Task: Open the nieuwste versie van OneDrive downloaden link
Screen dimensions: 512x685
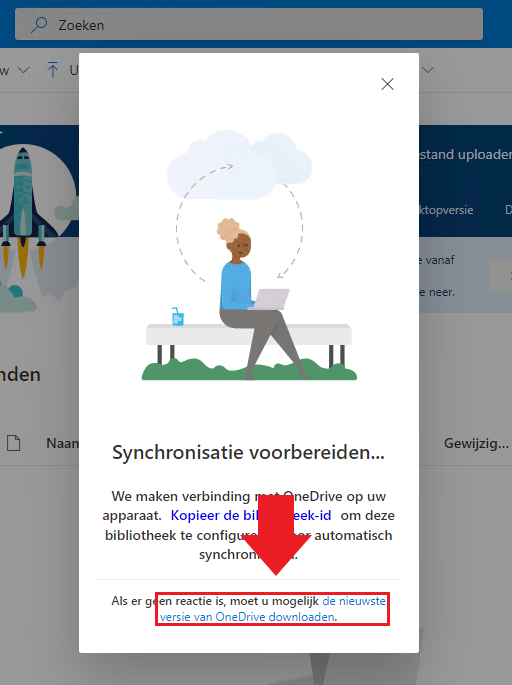Action: [273, 609]
